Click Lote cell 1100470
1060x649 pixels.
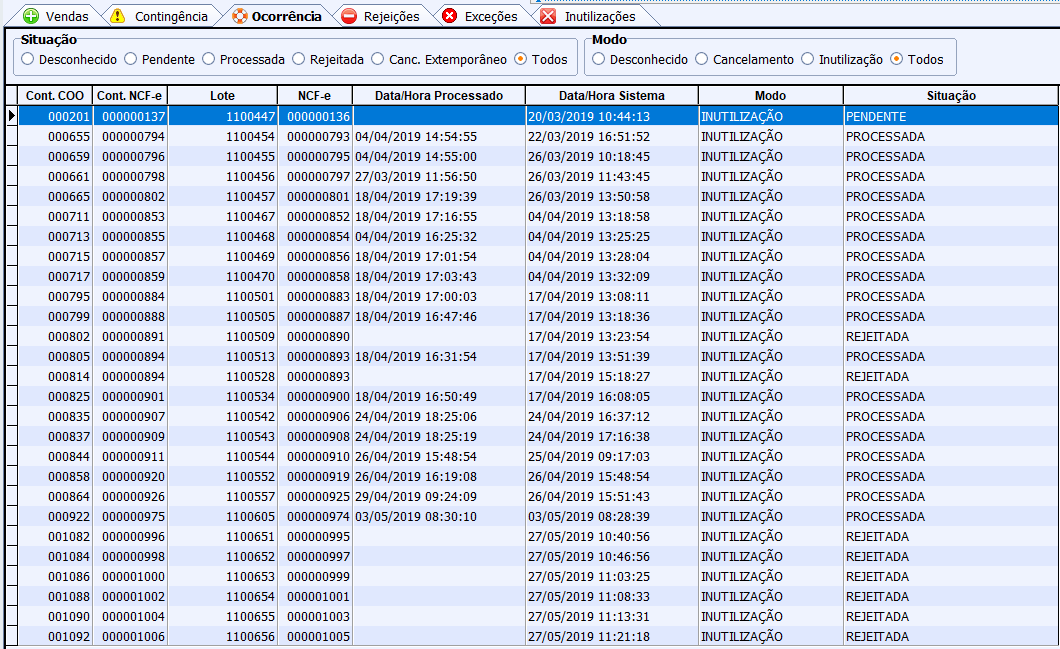(222, 277)
